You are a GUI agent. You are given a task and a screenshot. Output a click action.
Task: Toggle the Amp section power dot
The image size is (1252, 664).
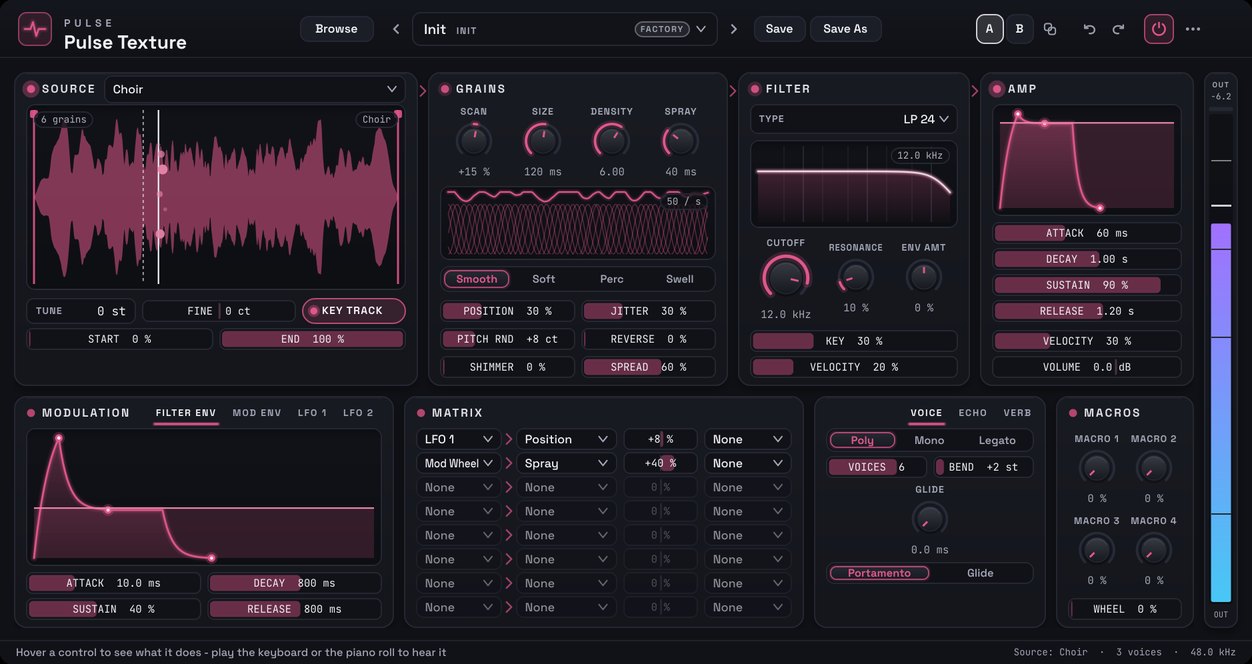[x=996, y=89]
